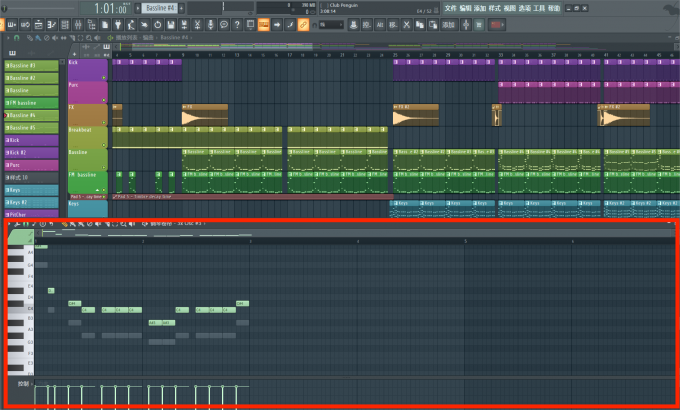
Task: Toggle playlist magnet snap icon
Action: pos(17,38)
